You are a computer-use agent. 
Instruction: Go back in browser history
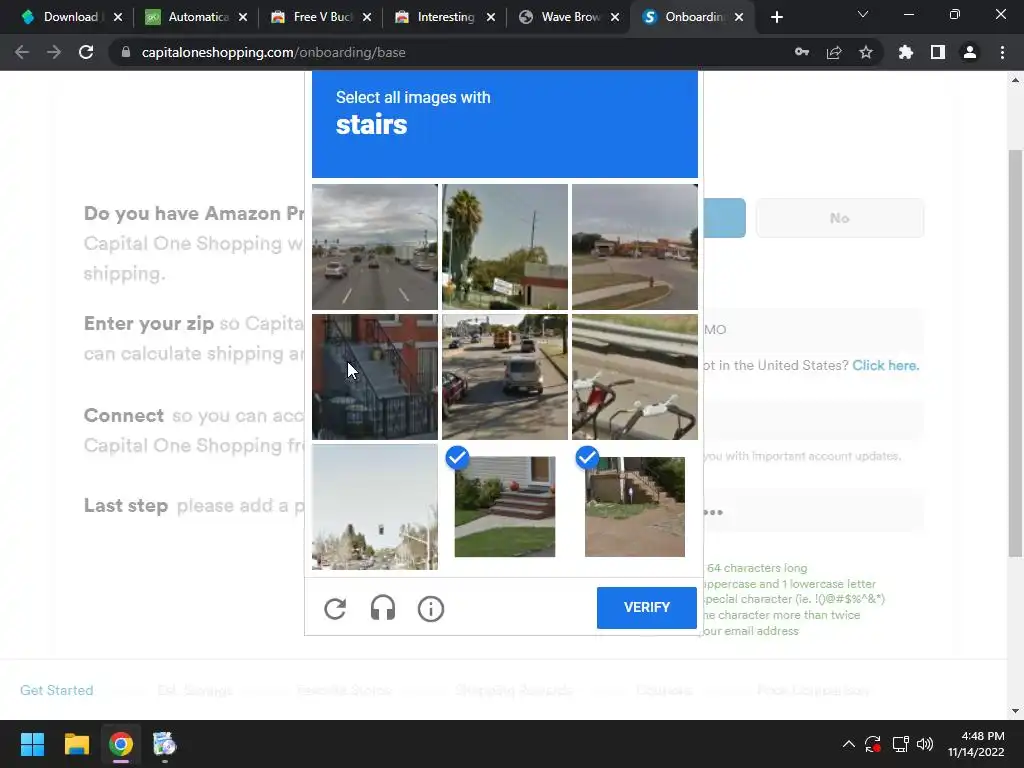click(x=22, y=52)
